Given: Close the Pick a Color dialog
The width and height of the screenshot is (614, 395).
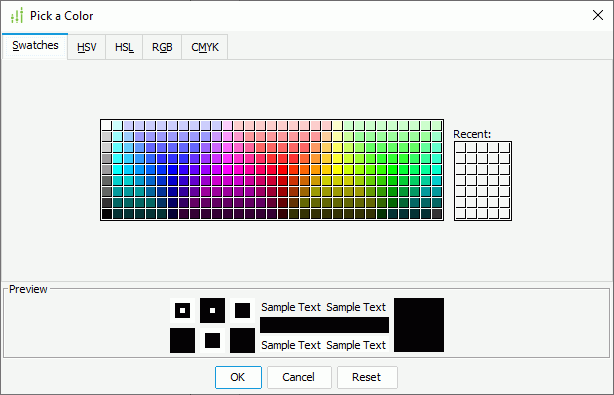Looking at the screenshot, I should 598,15.
